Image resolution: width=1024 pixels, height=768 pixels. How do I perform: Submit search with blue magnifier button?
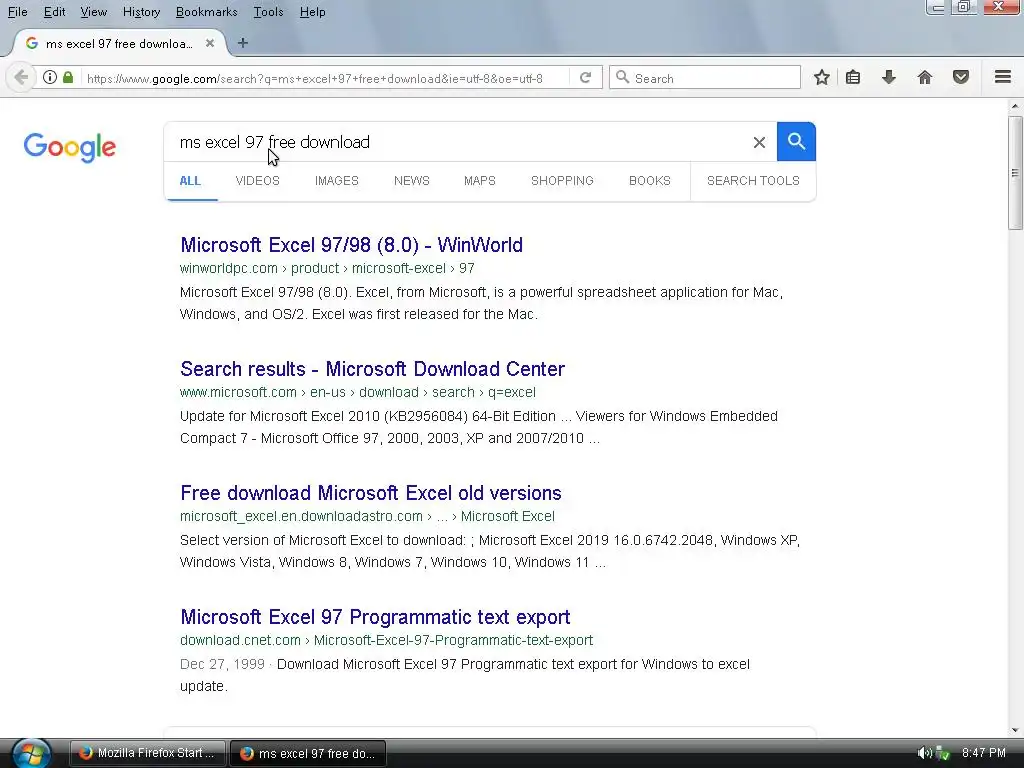(x=796, y=141)
